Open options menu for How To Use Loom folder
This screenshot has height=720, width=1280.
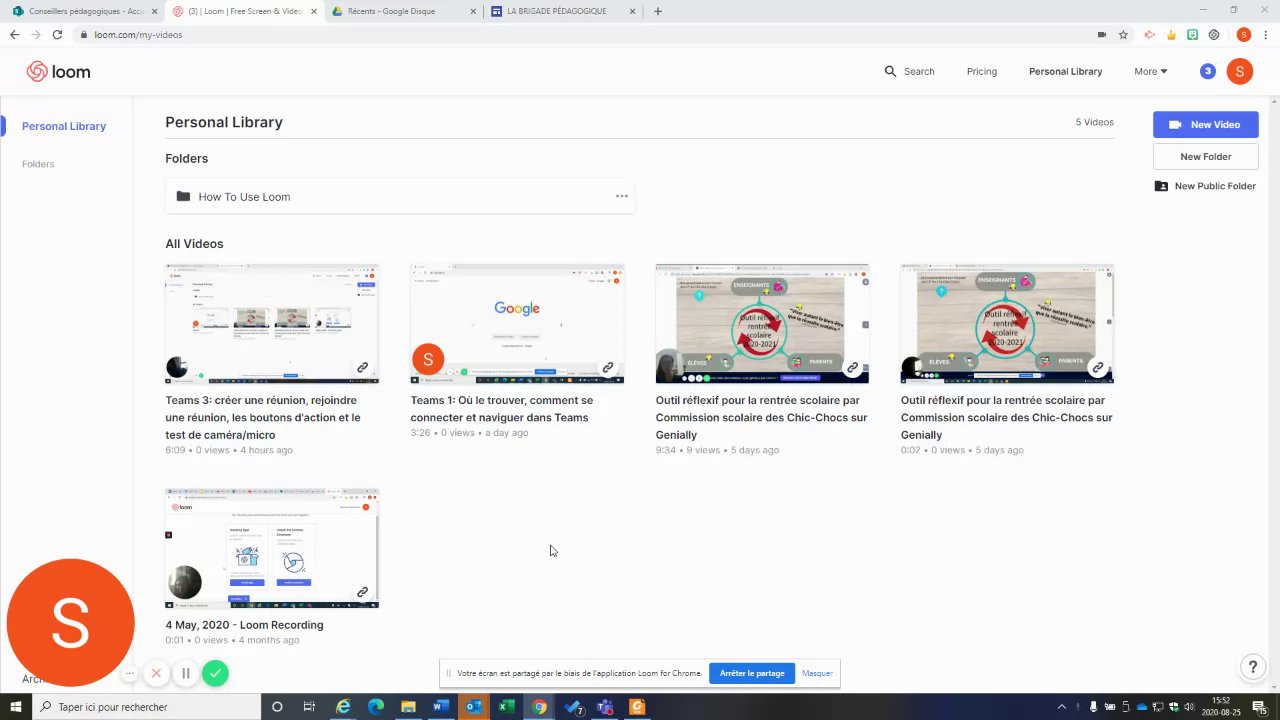pos(621,196)
